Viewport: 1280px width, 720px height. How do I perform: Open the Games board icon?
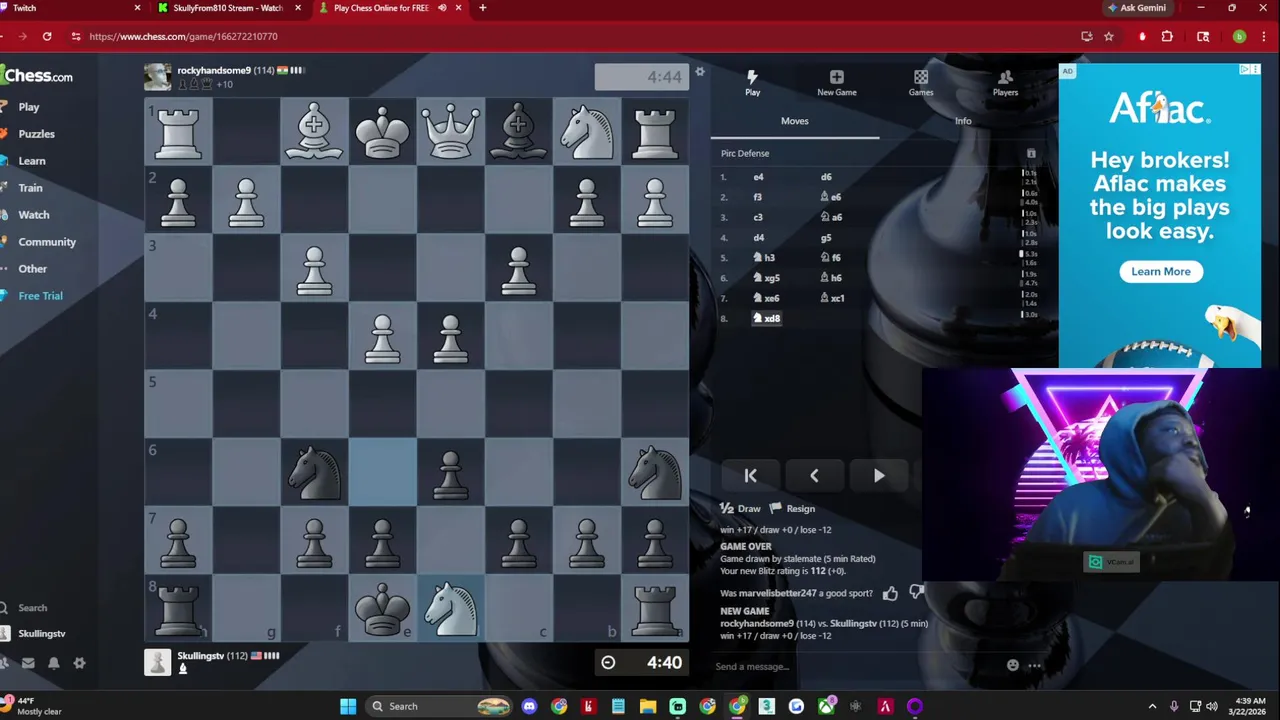[x=921, y=83]
